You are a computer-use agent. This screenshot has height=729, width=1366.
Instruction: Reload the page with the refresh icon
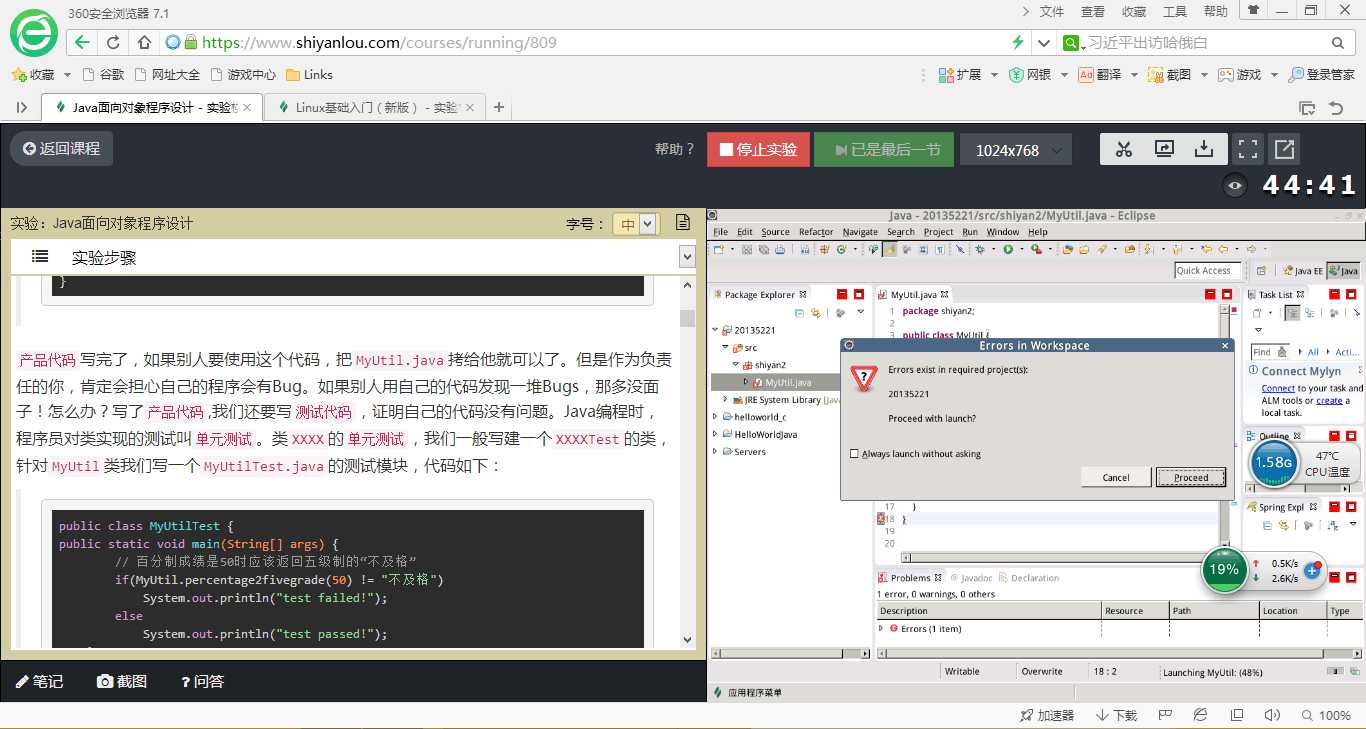[x=113, y=43]
